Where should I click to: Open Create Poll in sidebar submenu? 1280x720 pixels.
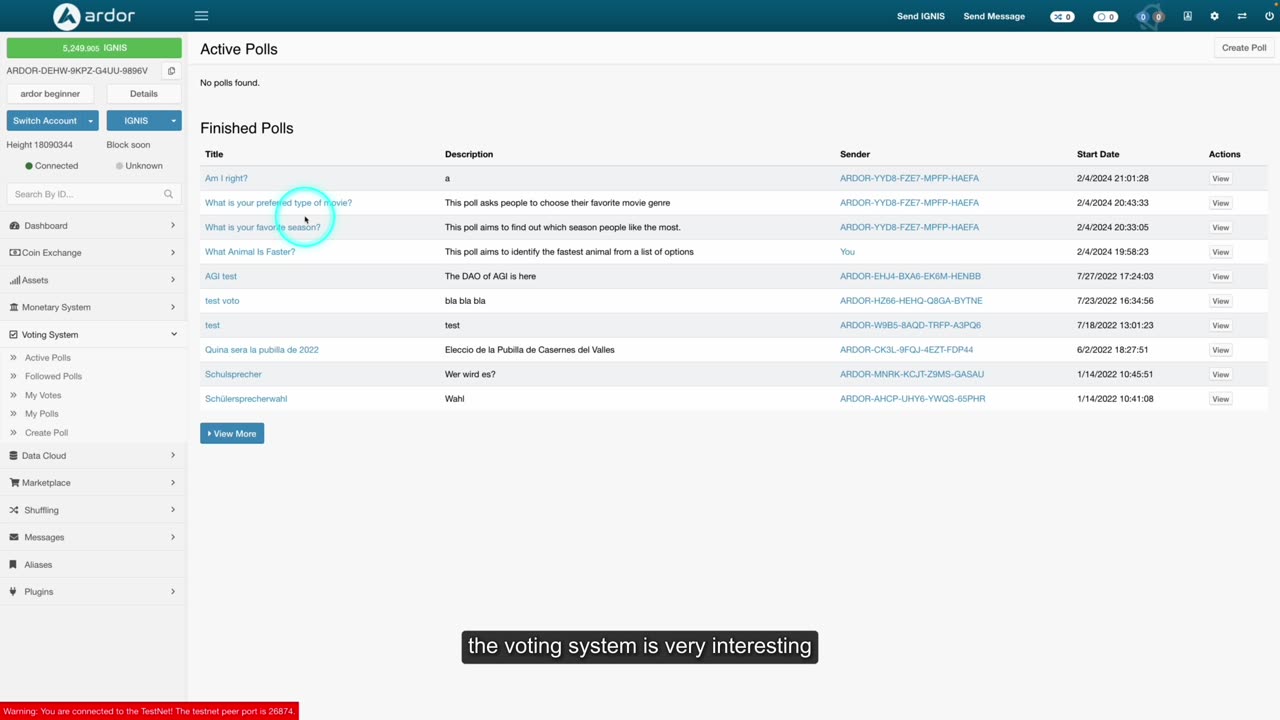tap(47, 433)
